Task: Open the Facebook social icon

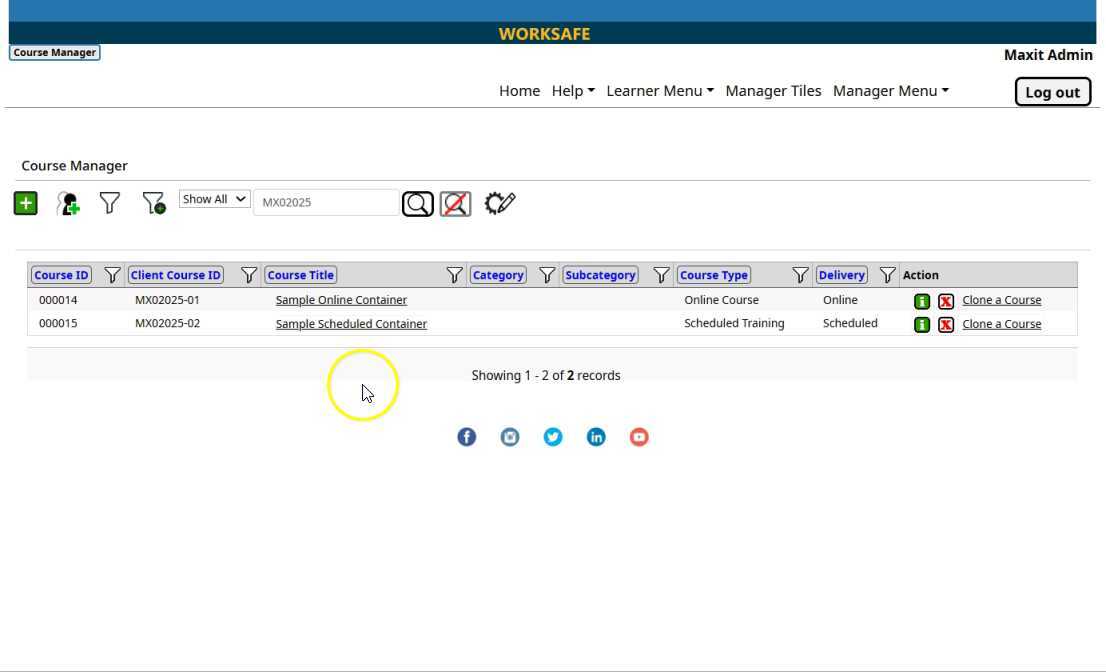Action: click(466, 437)
